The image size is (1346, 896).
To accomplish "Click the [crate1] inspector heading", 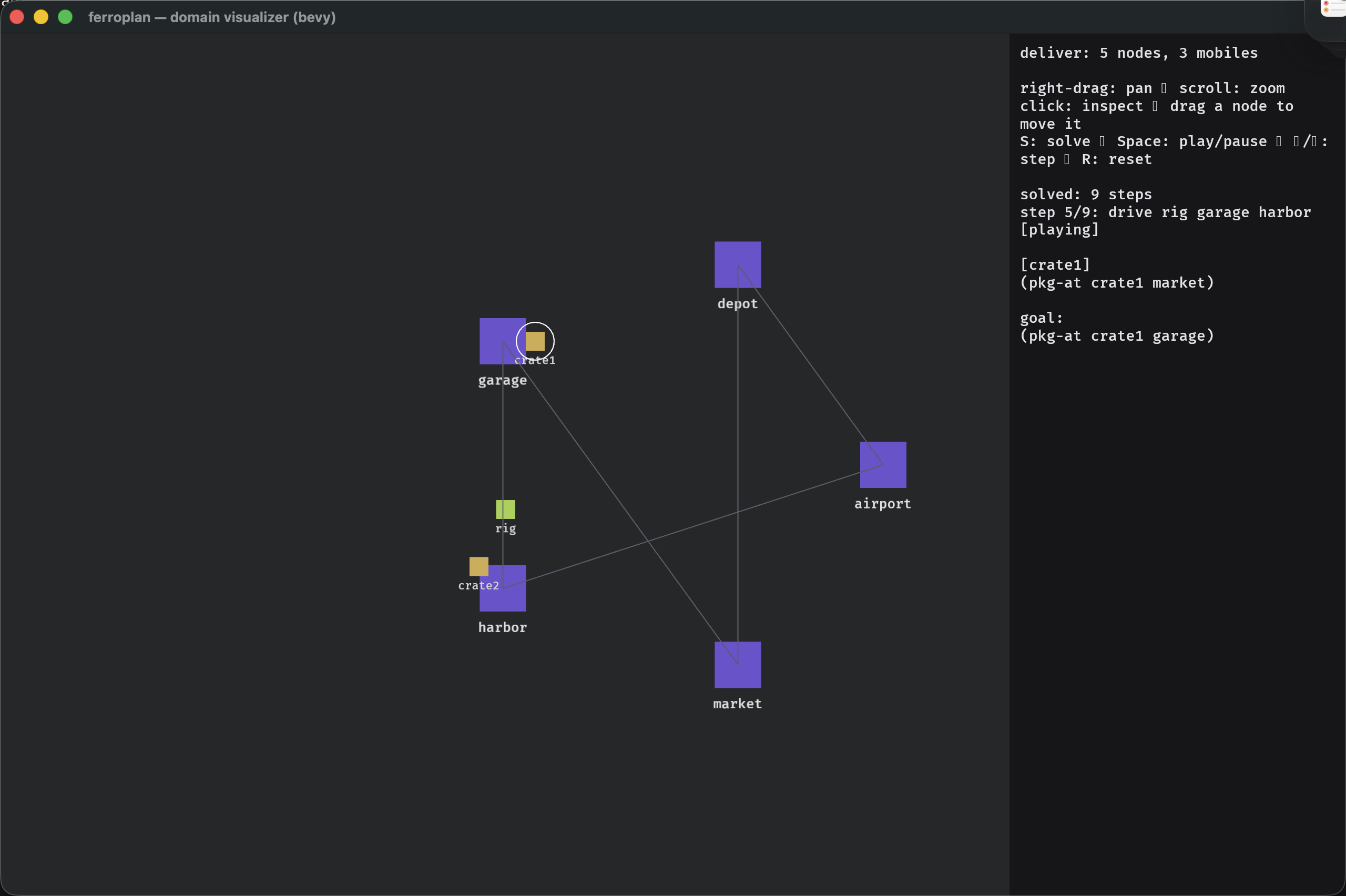I will (x=1055, y=265).
